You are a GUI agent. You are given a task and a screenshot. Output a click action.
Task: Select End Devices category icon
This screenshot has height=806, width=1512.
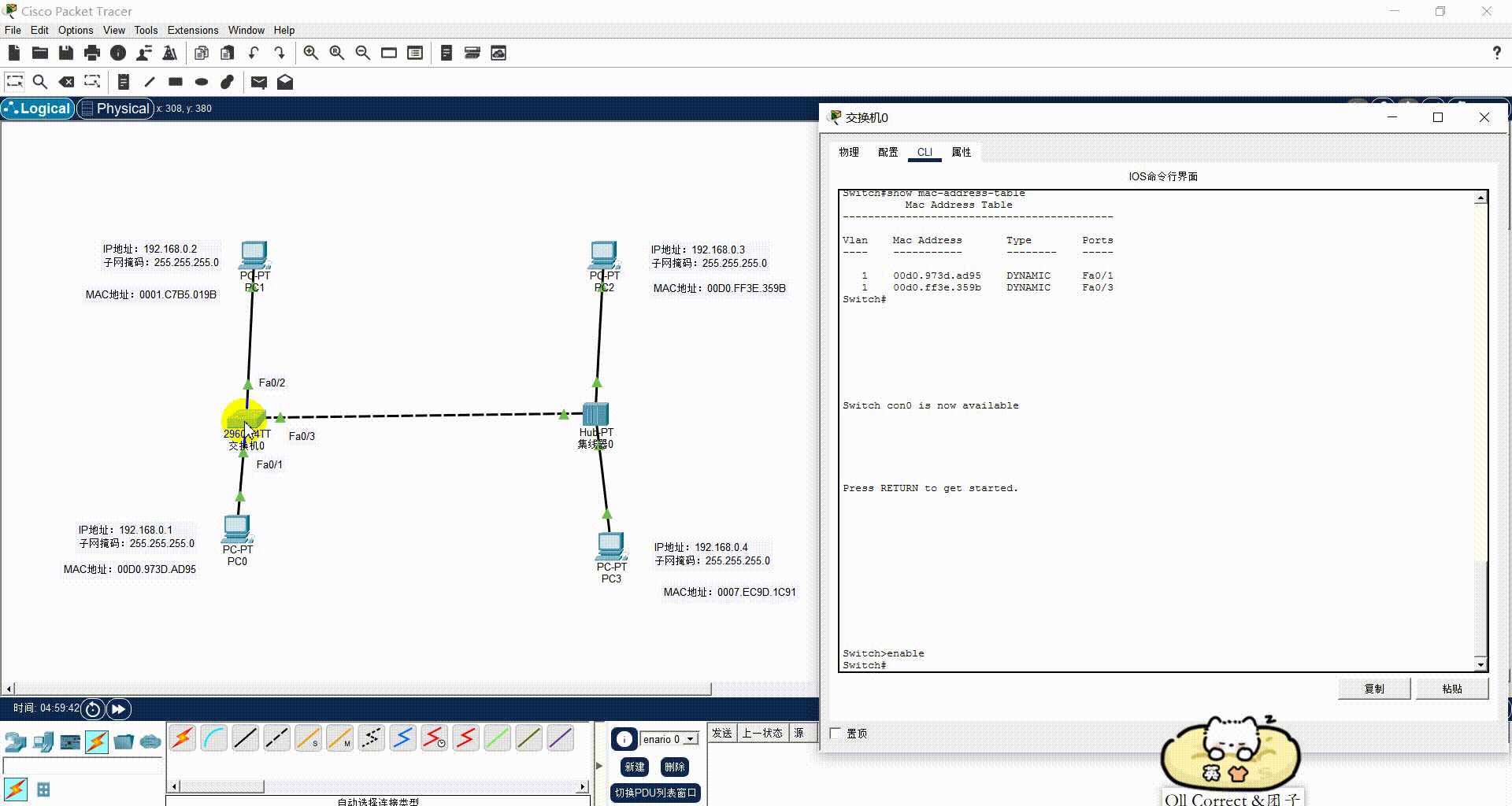pos(43,741)
